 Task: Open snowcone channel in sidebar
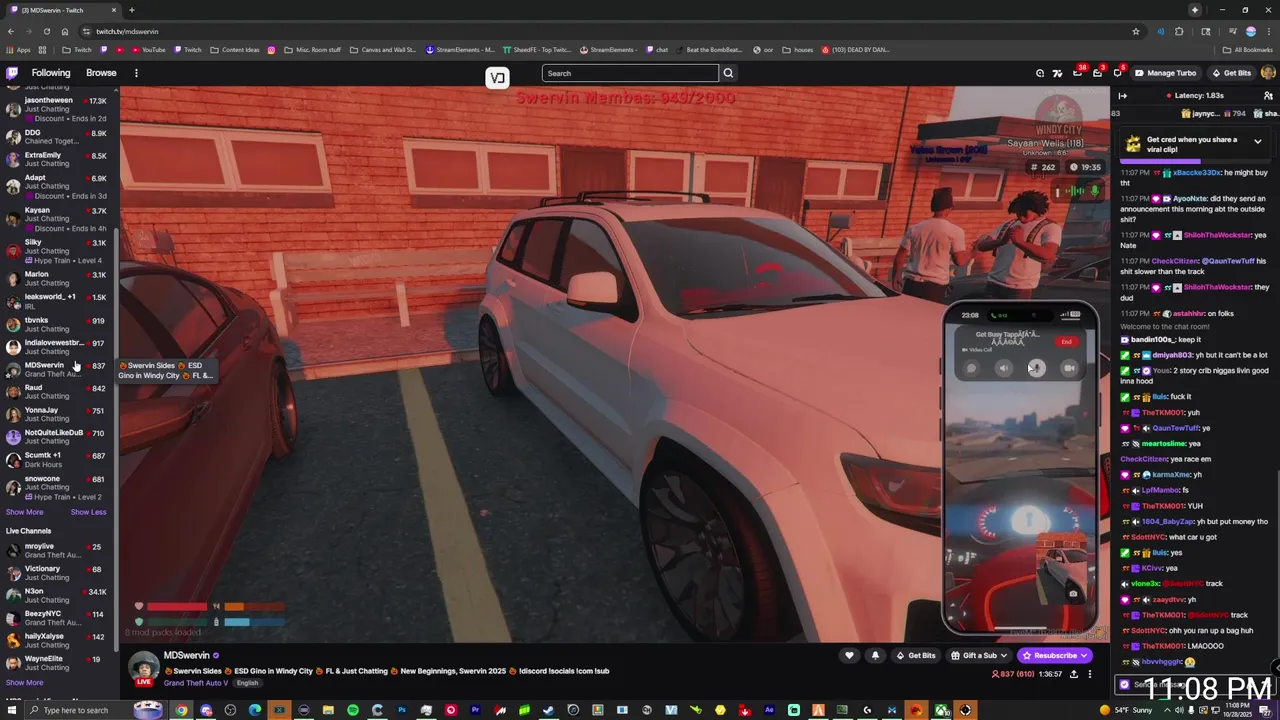[58, 488]
